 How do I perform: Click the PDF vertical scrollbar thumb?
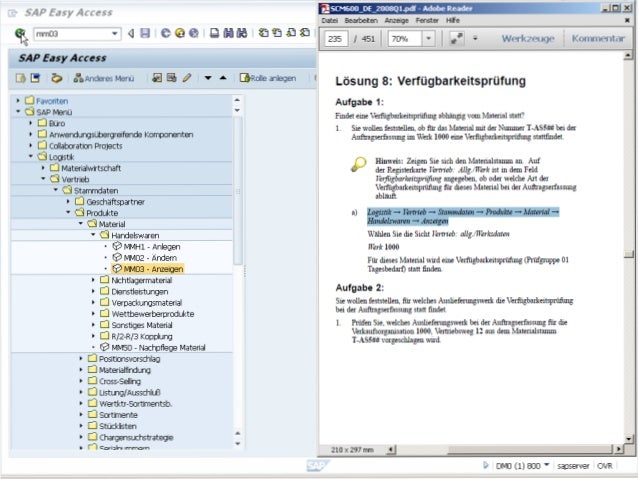click(x=629, y=254)
